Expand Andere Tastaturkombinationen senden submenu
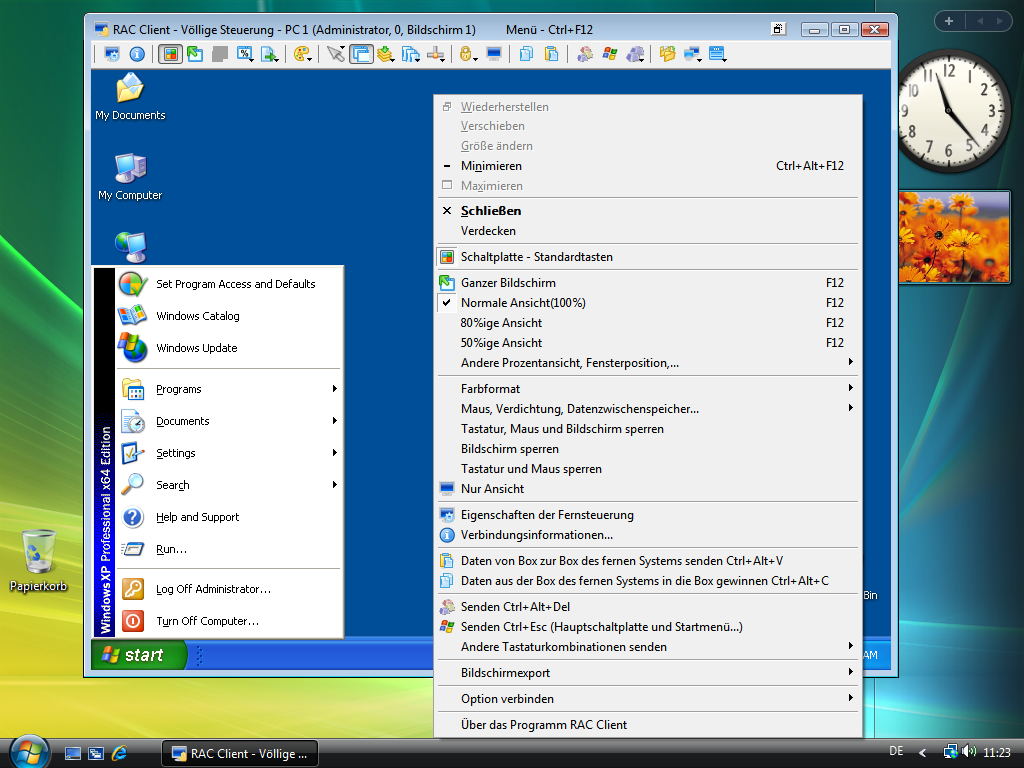The height and width of the screenshot is (768, 1024). point(648,647)
